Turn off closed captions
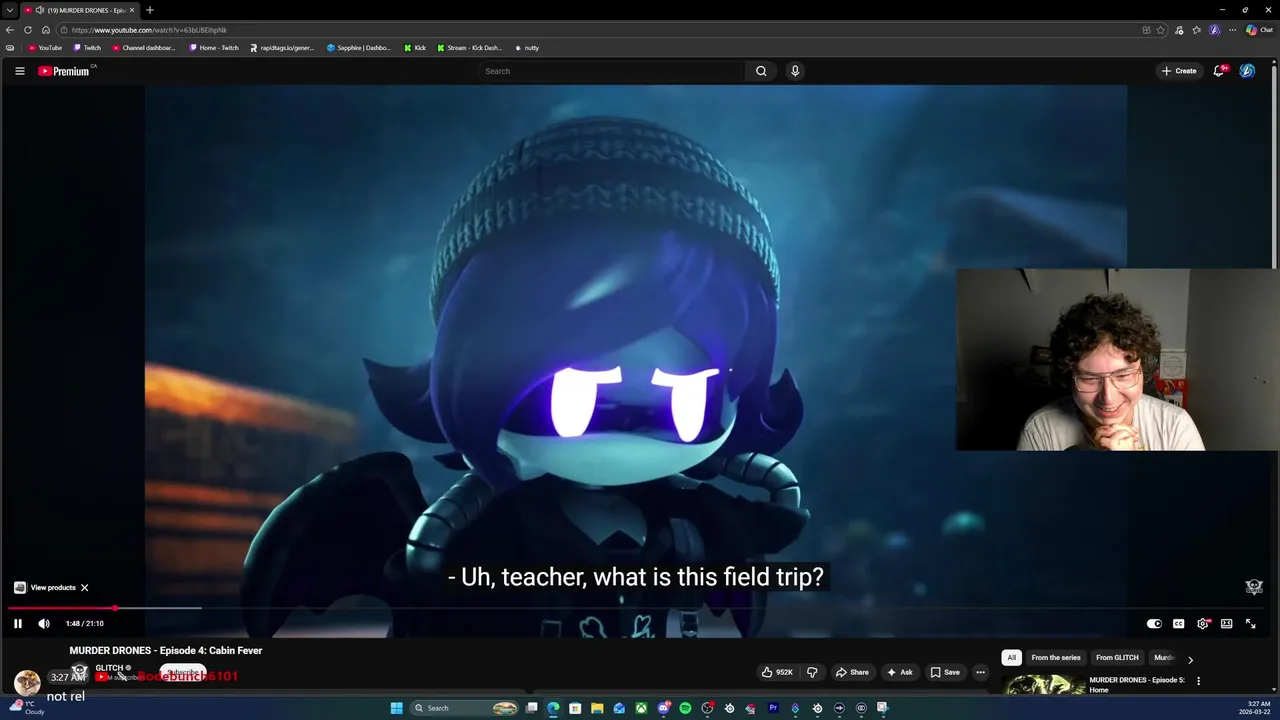This screenshot has height=720, width=1280. point(1178,623)
